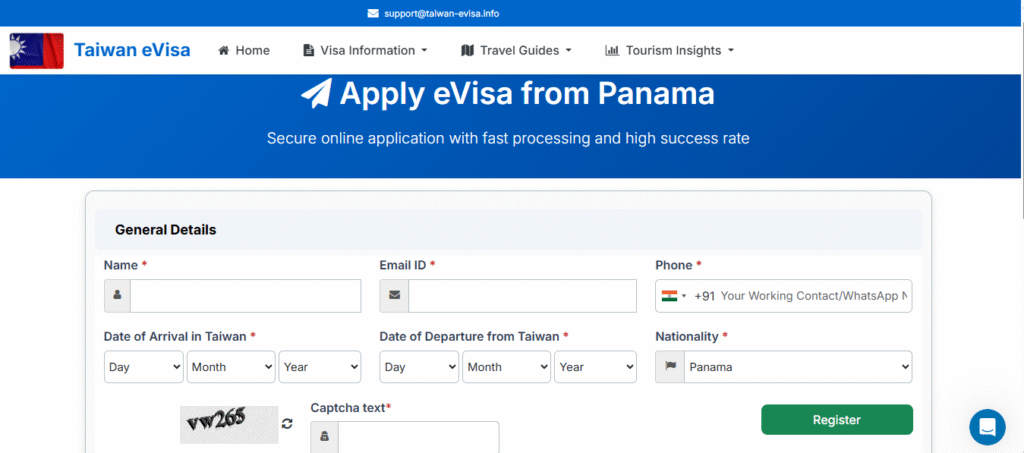Open the Visa Information menu
This screenshot has height=453, width=1024.
click(x=365, y=51)
